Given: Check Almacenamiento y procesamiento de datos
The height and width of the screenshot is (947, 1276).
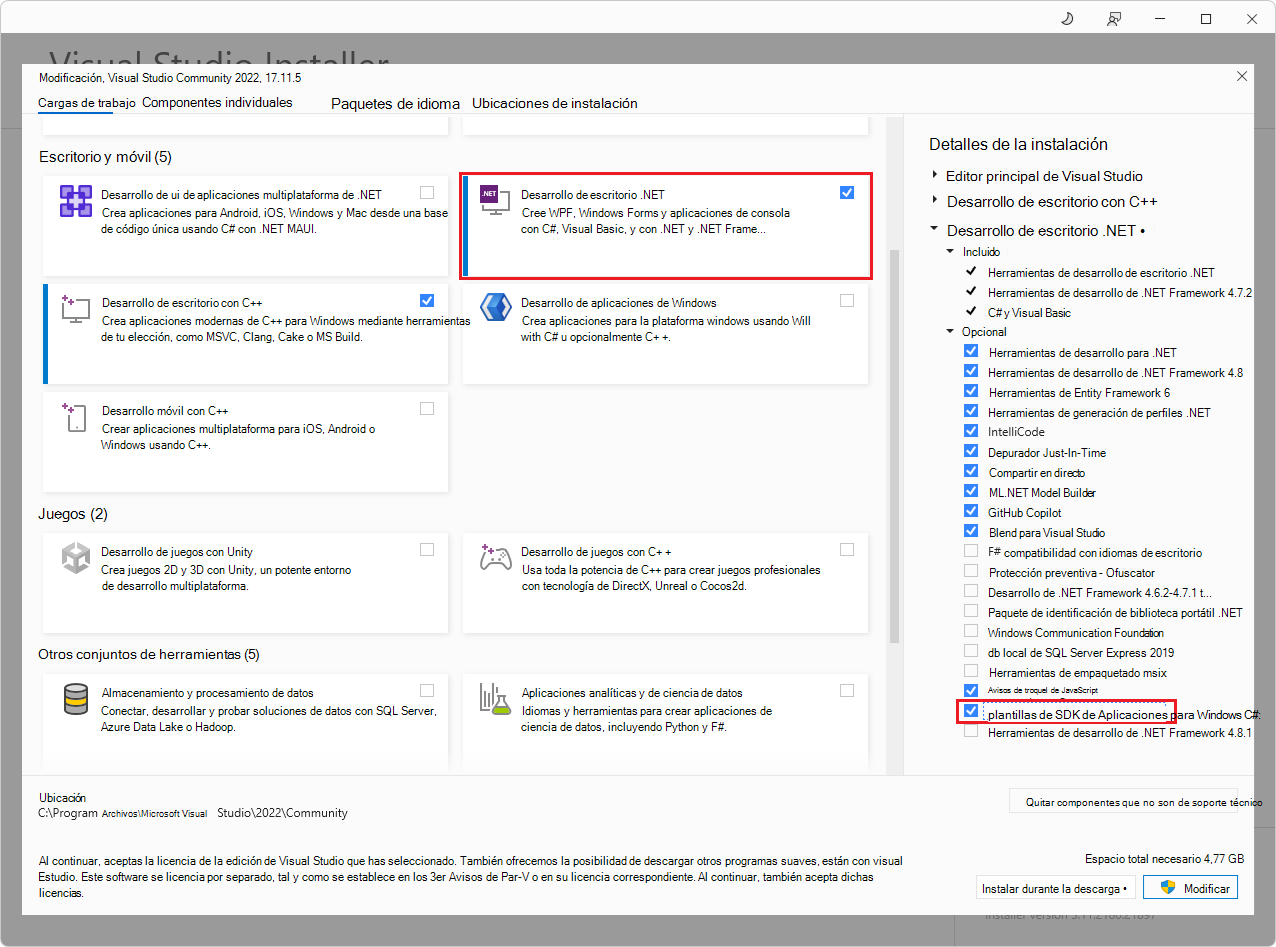Looking at the screenshot, I should 428,690.
